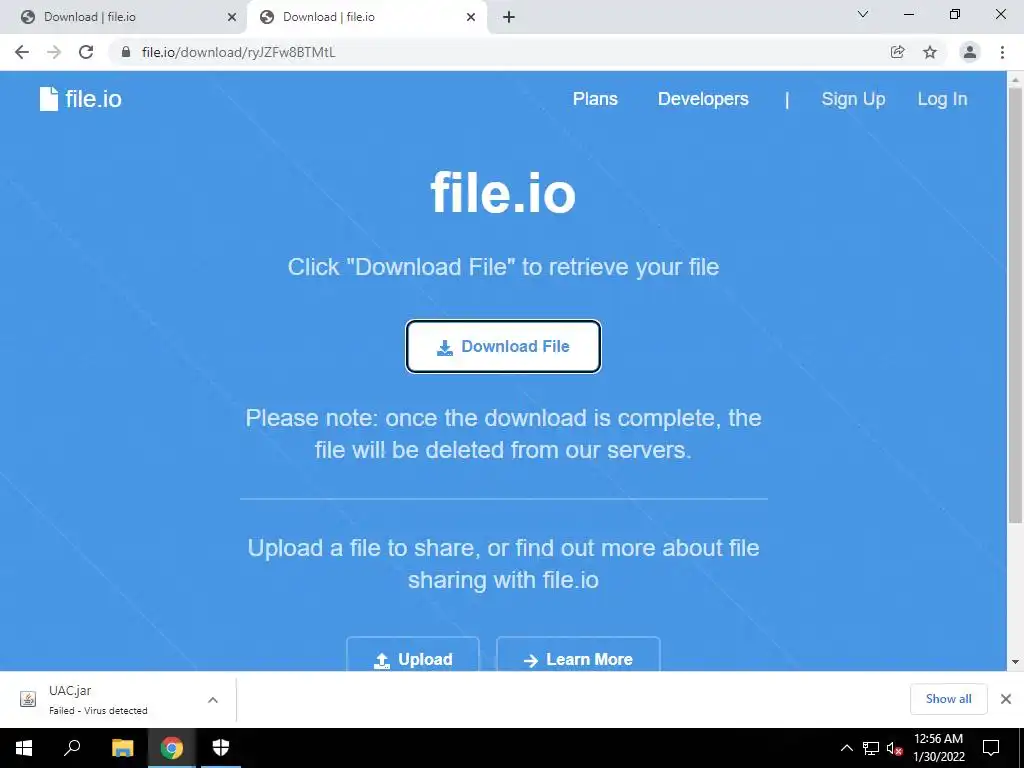Reload the page with the refresh icon
The image size is (1024, 768).
point(86,52)
